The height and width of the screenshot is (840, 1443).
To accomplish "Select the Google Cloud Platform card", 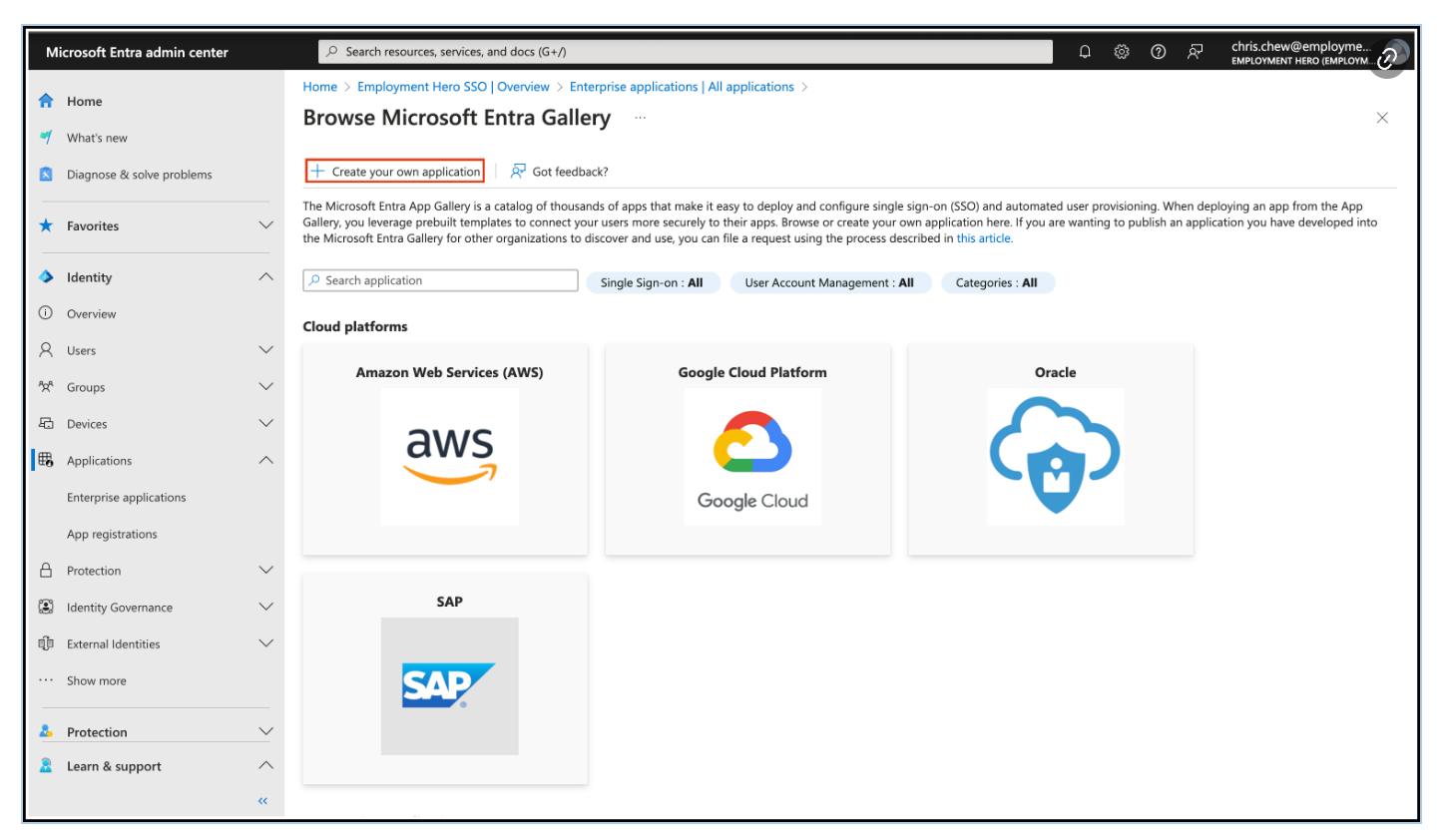I will point(747,450).
